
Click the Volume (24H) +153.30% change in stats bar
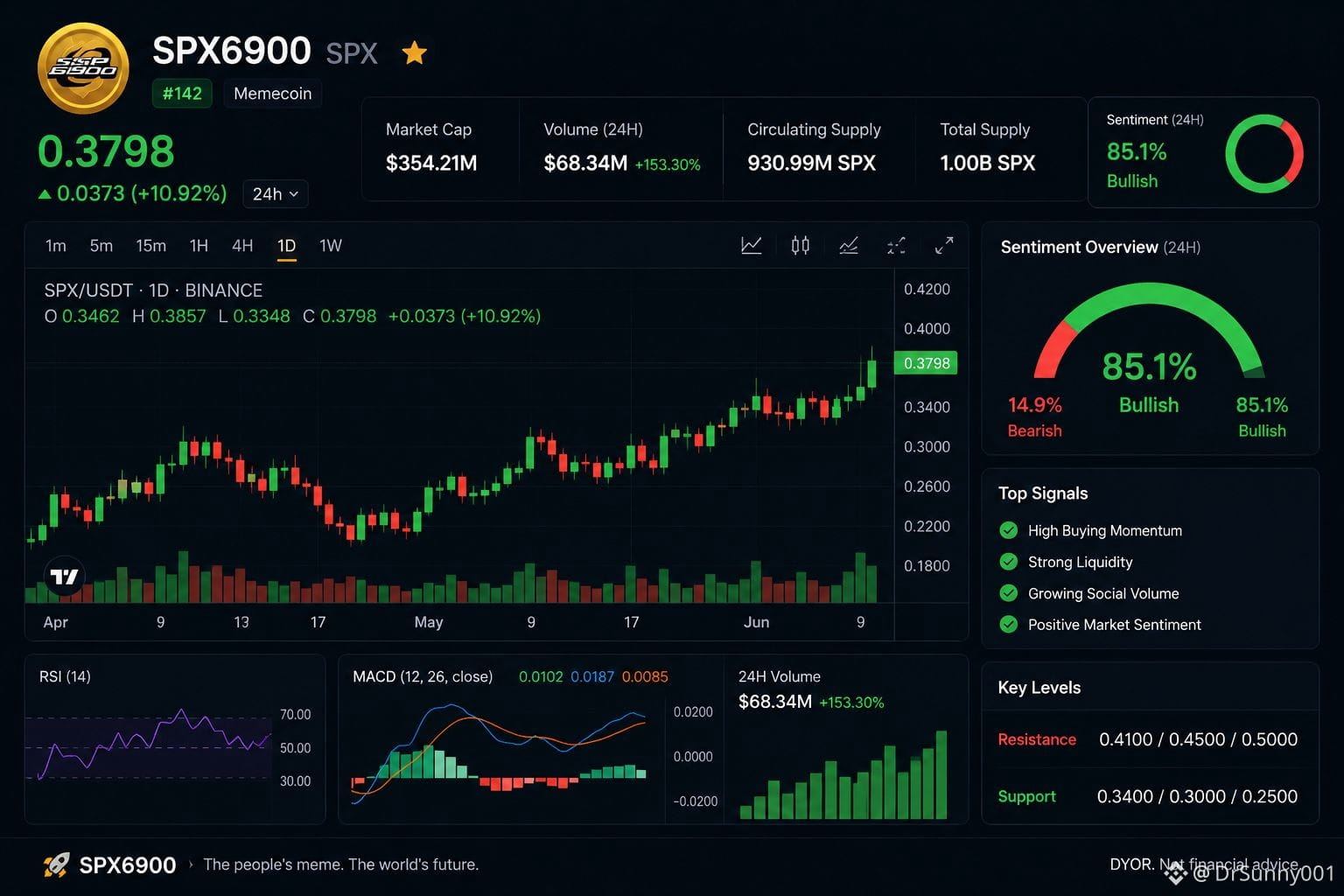668,164
